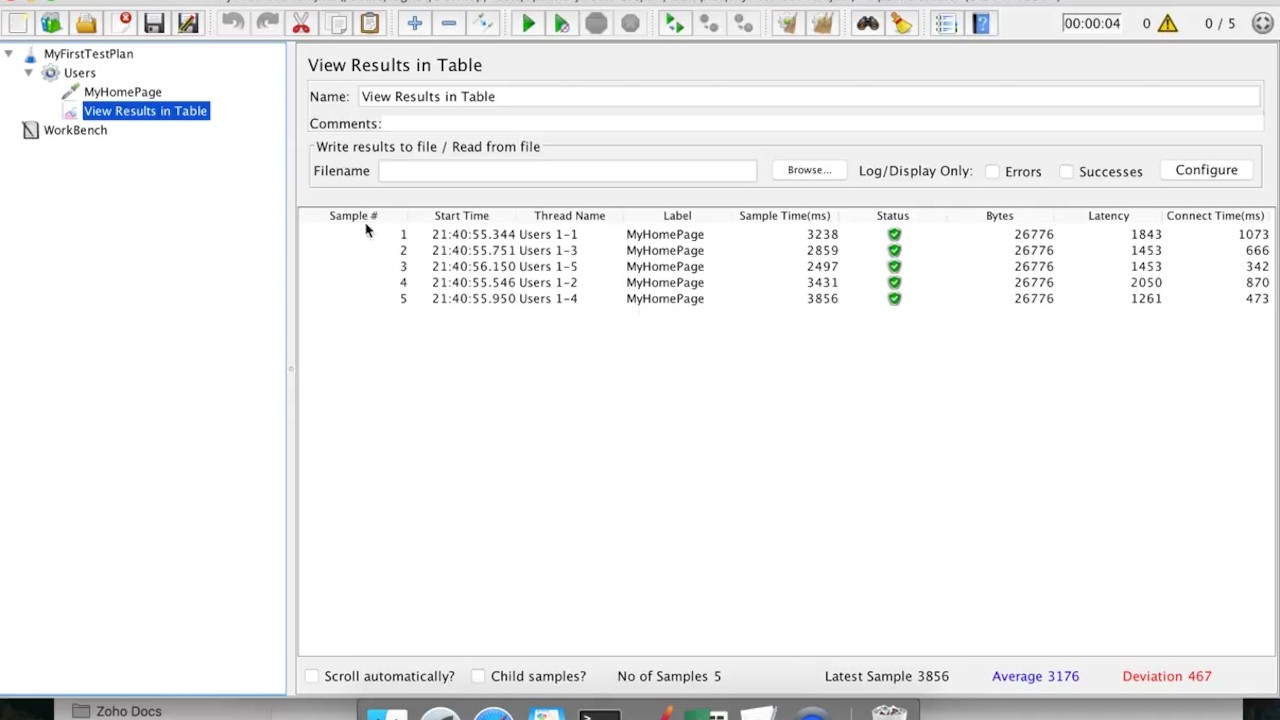Click the Help question mark icon
Image resolution: width=1280 pixels, height=720 pixels.
click(x=981, y=23)
